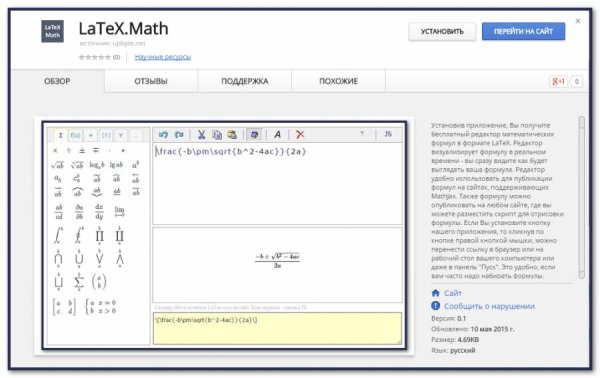Select the f(a) functions palette tab
The height and width of the screenshot is (378, 600).
[75, 135]
